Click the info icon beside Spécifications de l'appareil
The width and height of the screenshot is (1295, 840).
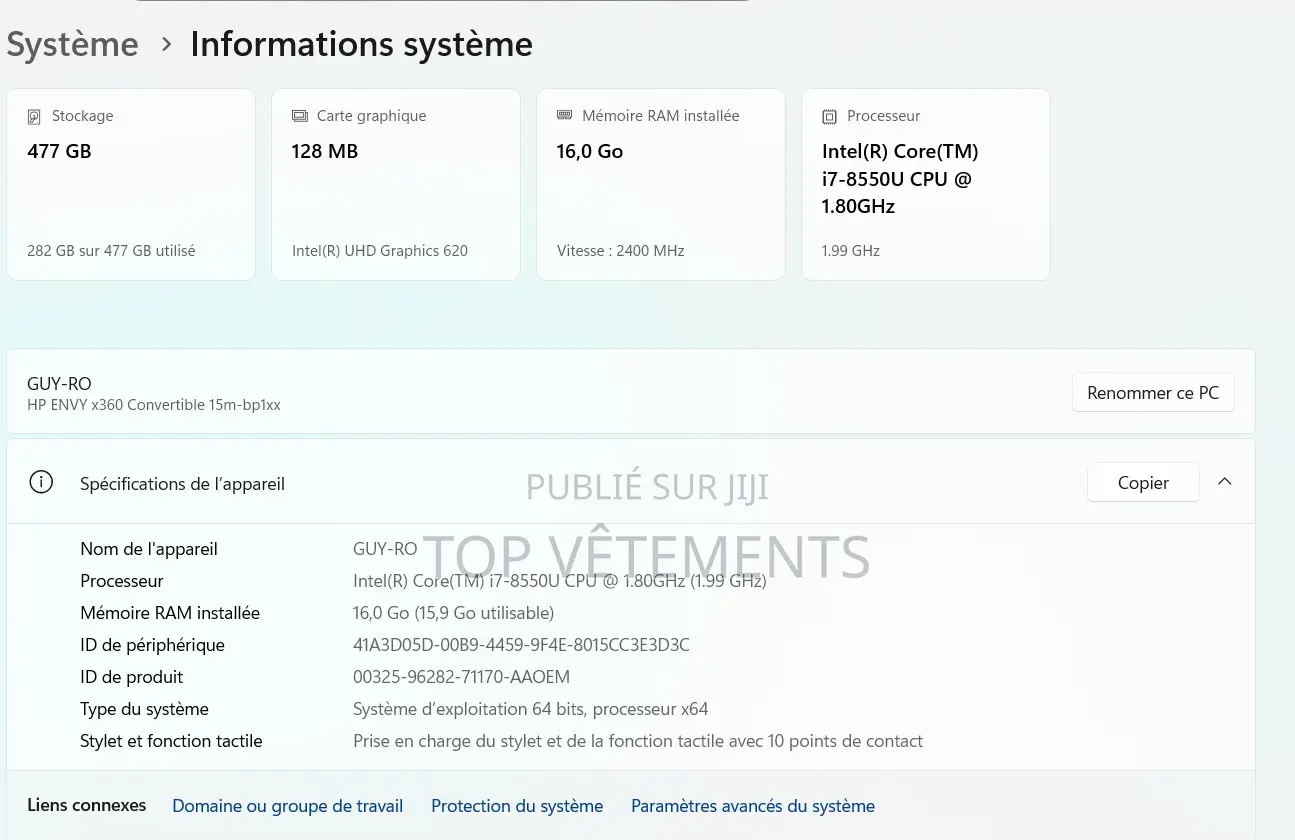41,483
